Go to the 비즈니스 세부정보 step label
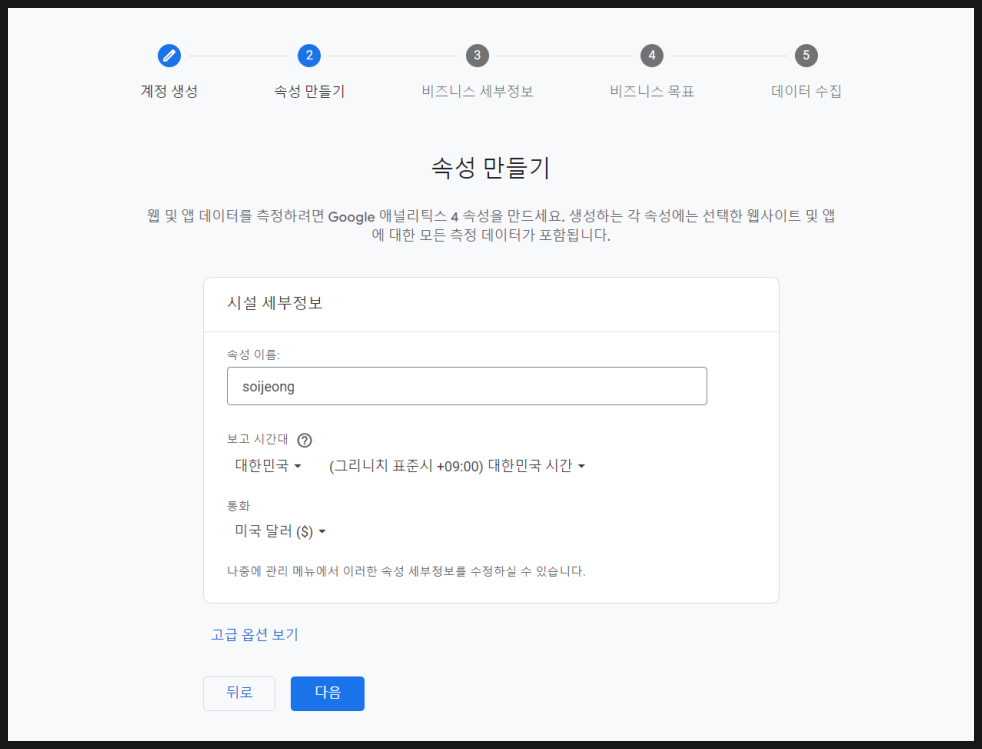 477,91
